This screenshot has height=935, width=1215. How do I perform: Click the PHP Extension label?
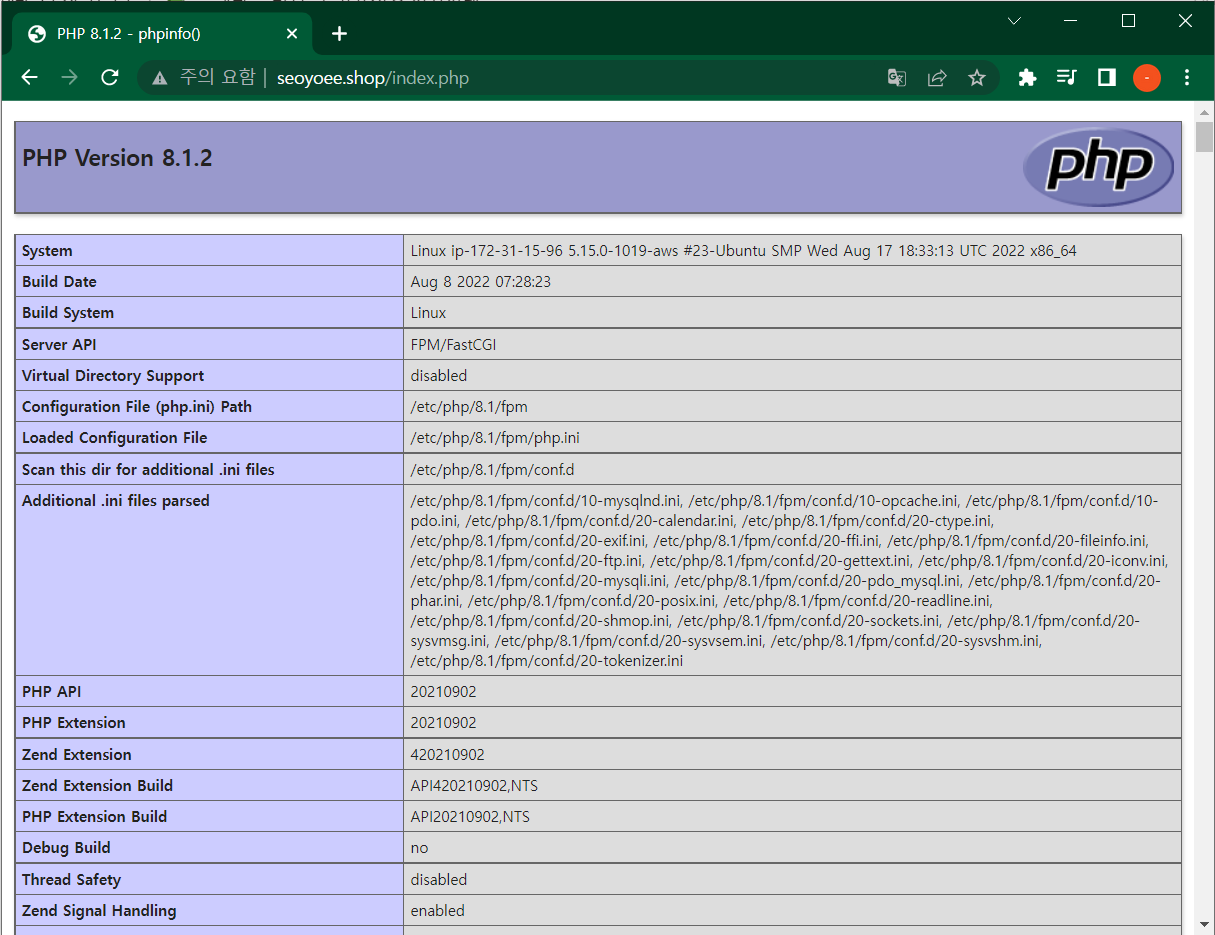(74, 723)
